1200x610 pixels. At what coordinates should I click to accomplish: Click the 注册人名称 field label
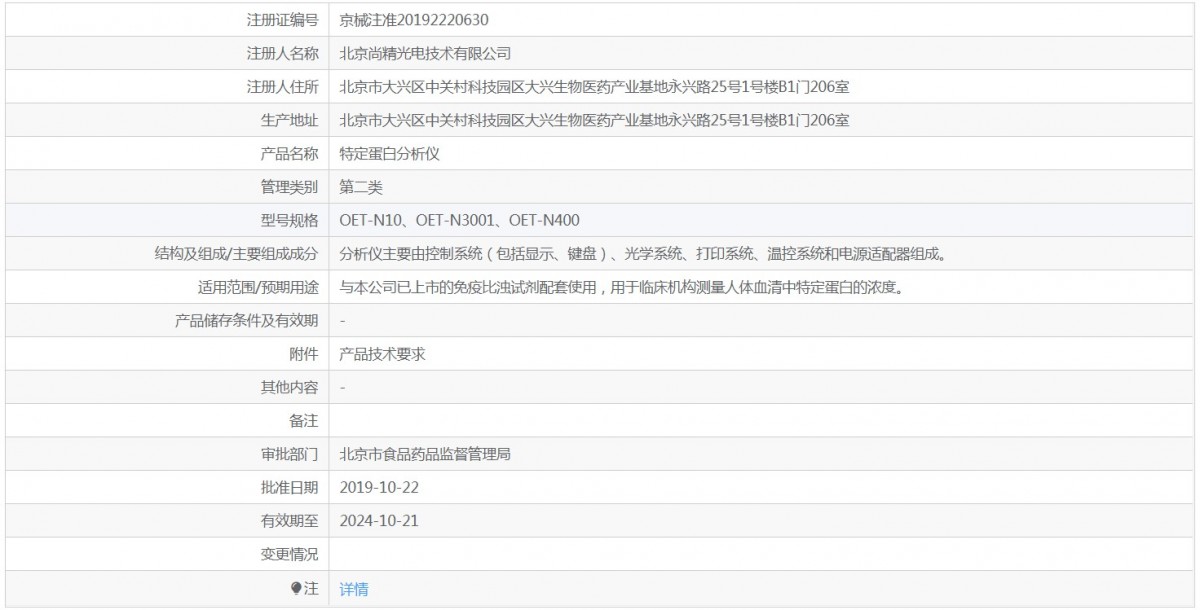tap(282, 54)
